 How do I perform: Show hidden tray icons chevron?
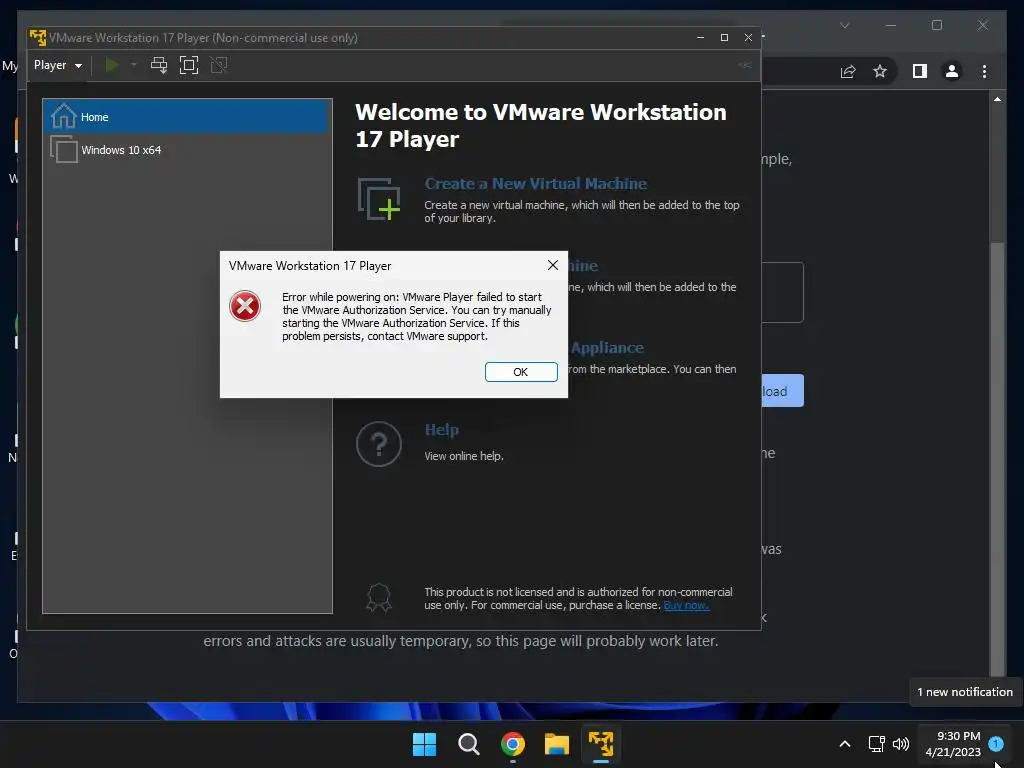(844, 744)
